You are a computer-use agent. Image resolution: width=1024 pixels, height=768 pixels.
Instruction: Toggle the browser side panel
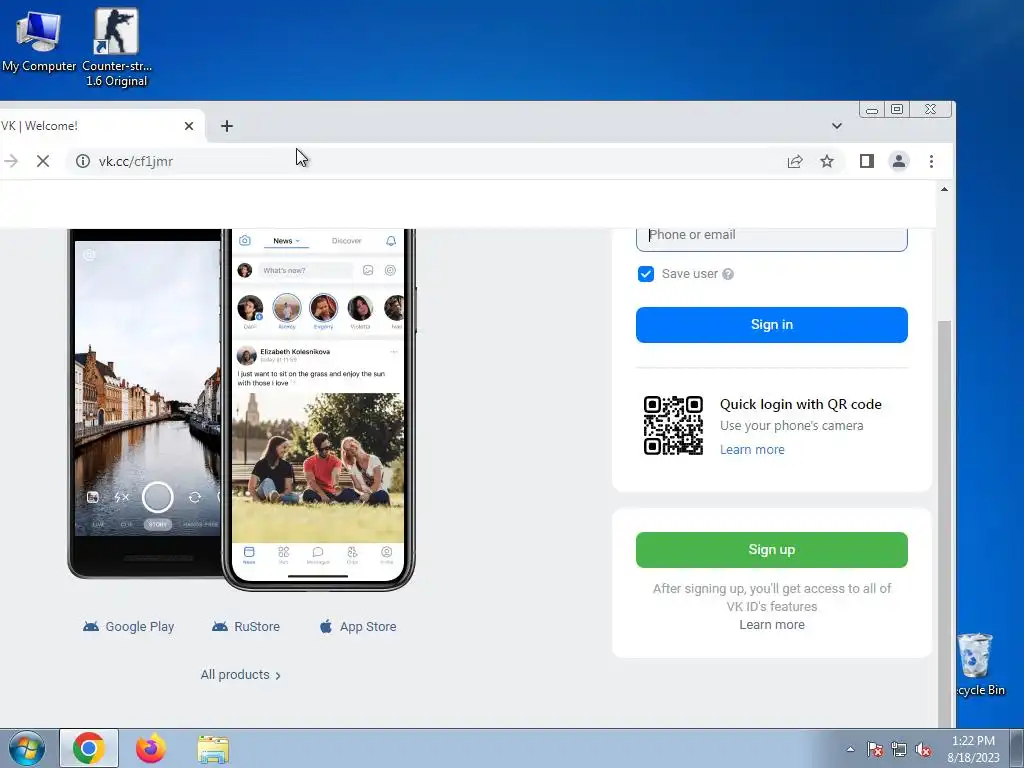click(x=867, y=161)
